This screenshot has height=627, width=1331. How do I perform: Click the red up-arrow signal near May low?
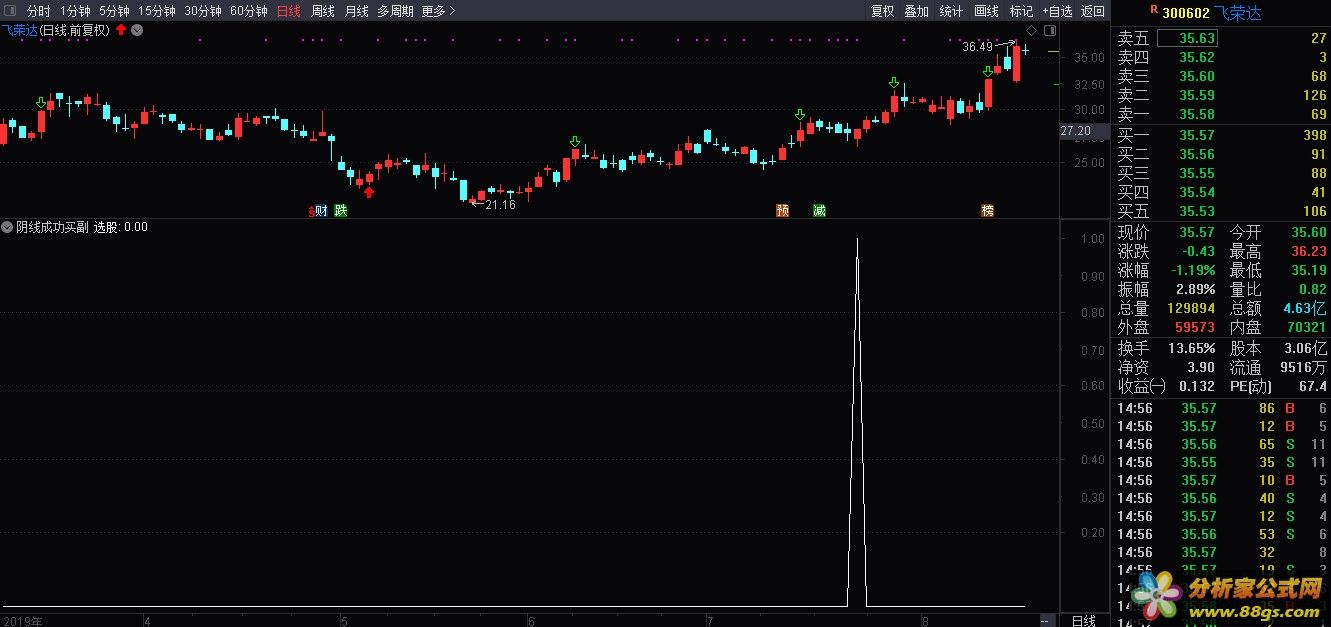(x=369, y=191)
